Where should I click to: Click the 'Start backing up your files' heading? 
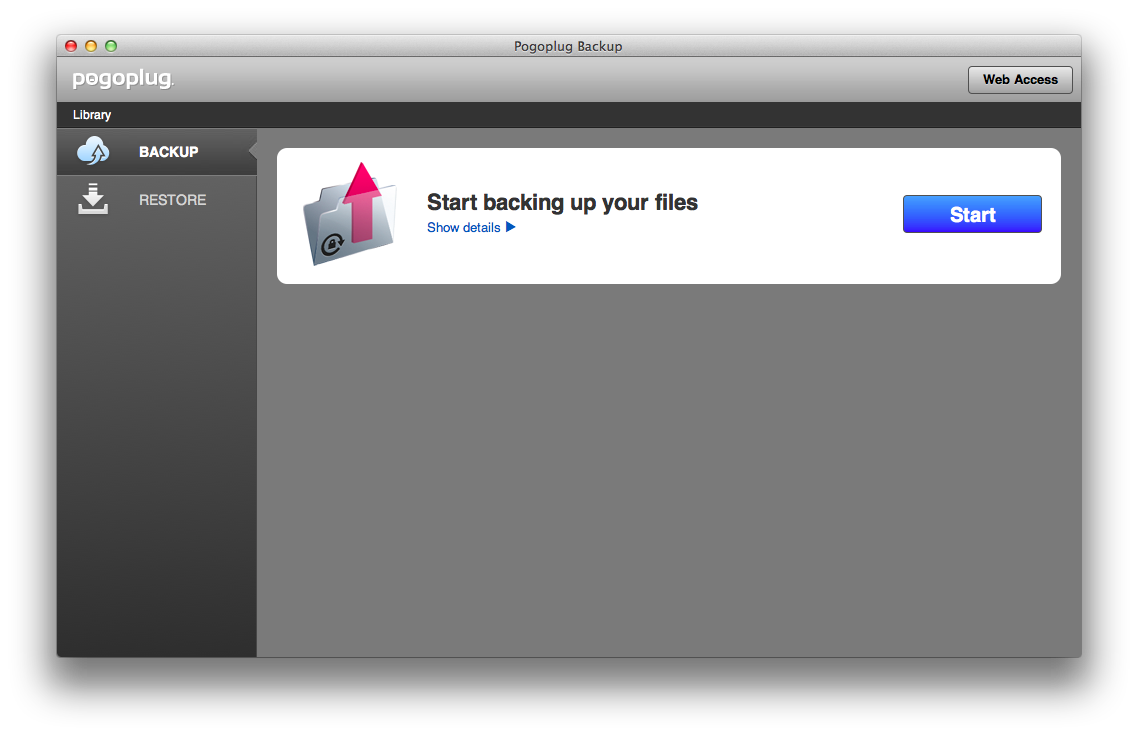pos(562,203)
